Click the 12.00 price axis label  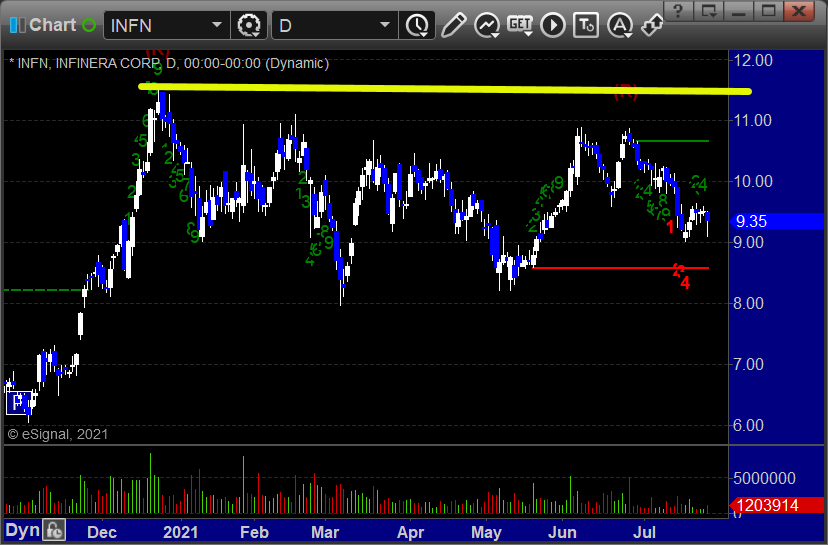[753, 60]
